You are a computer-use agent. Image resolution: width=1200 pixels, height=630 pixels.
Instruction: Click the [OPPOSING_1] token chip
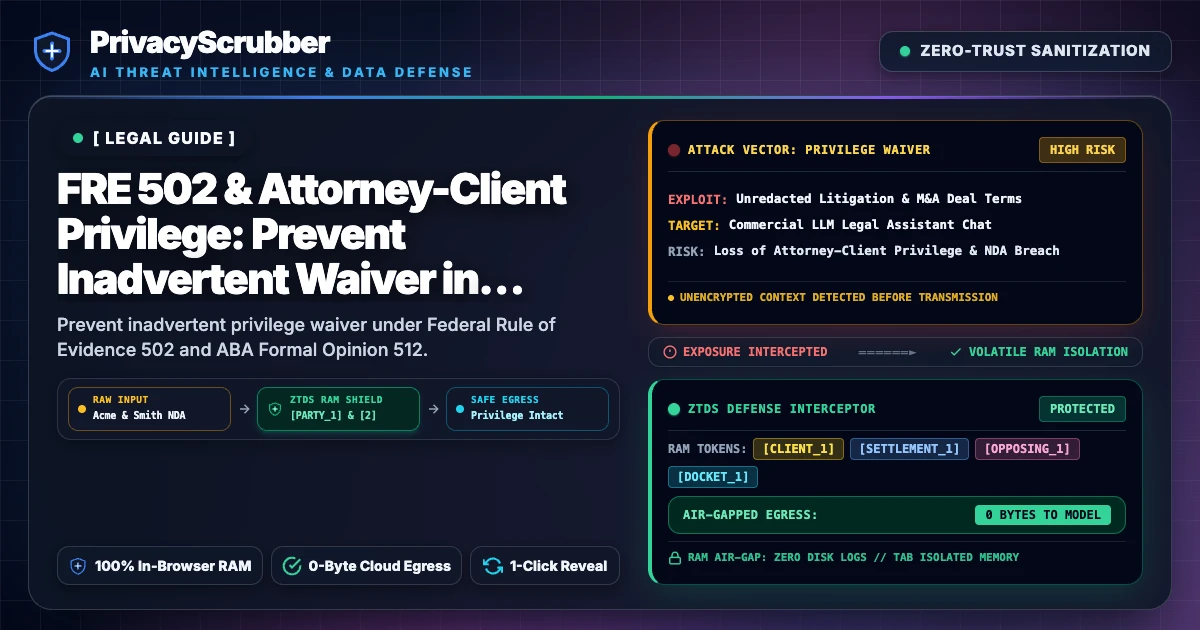1027,449
